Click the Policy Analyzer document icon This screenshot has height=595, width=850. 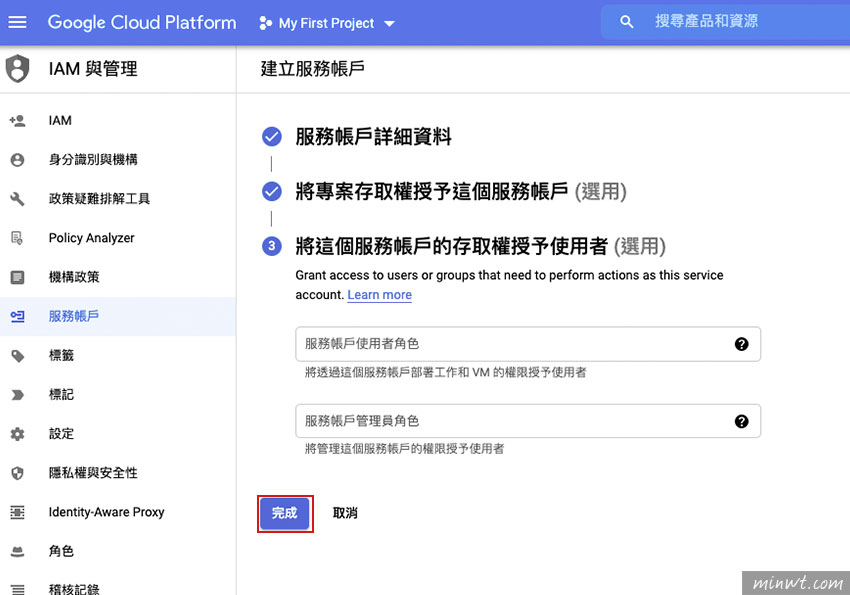pos(17,238)
